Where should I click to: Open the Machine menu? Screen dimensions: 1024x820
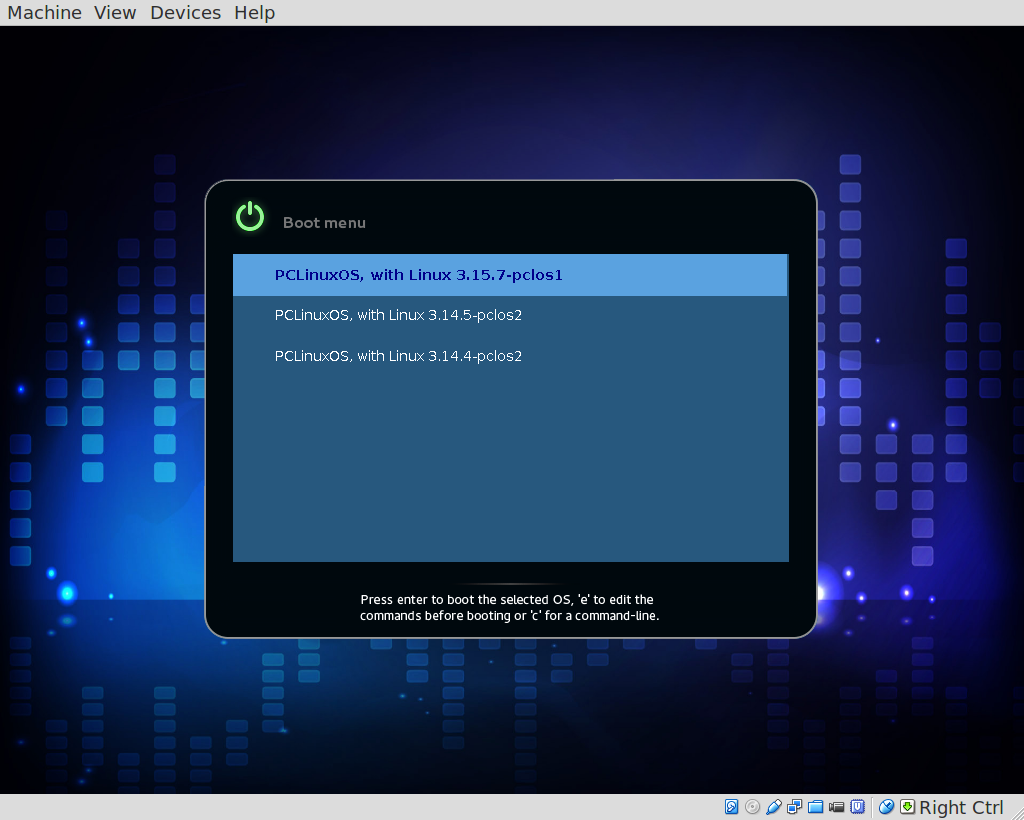point(44,12)
